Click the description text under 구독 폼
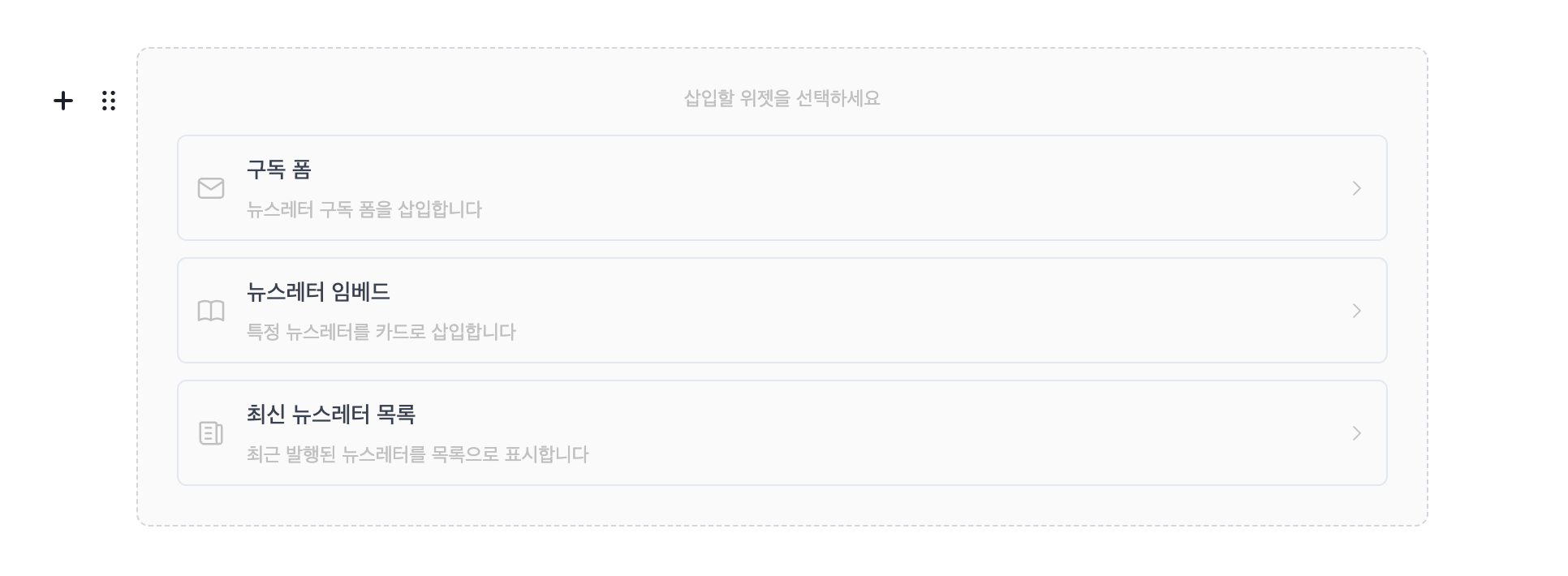 (364, 209)
